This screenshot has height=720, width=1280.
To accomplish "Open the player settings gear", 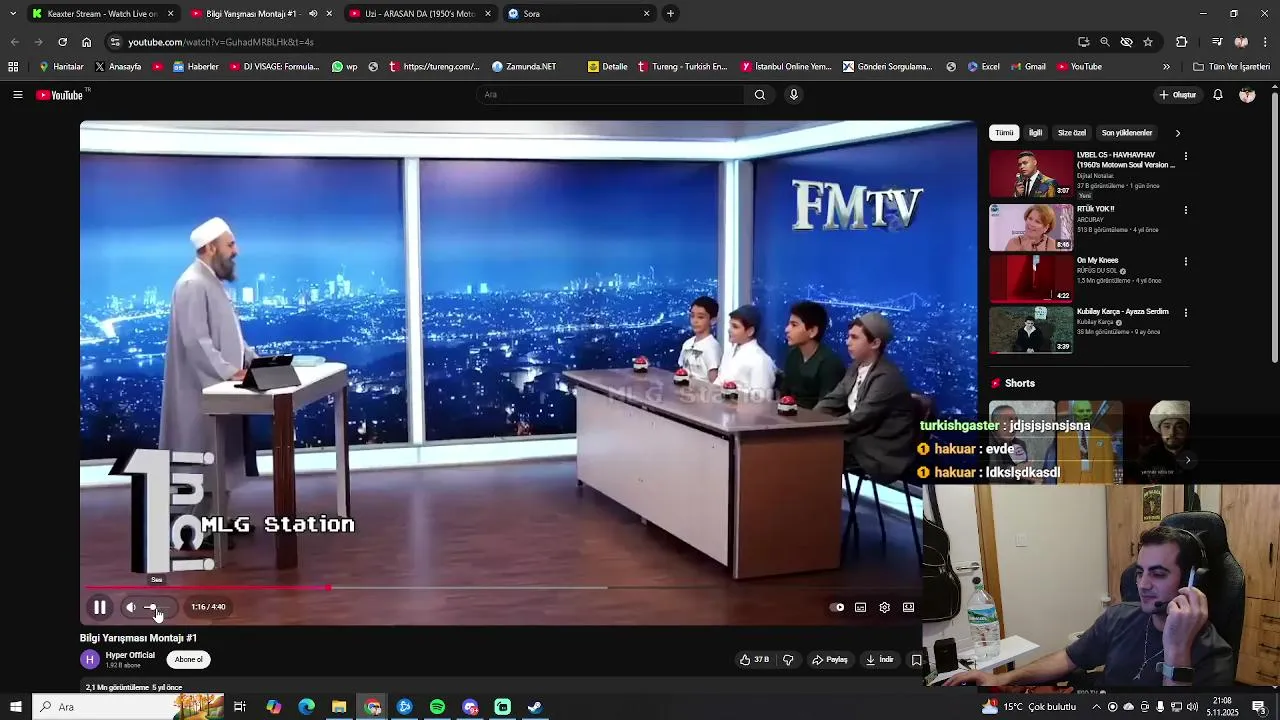I will coord(884,607).
